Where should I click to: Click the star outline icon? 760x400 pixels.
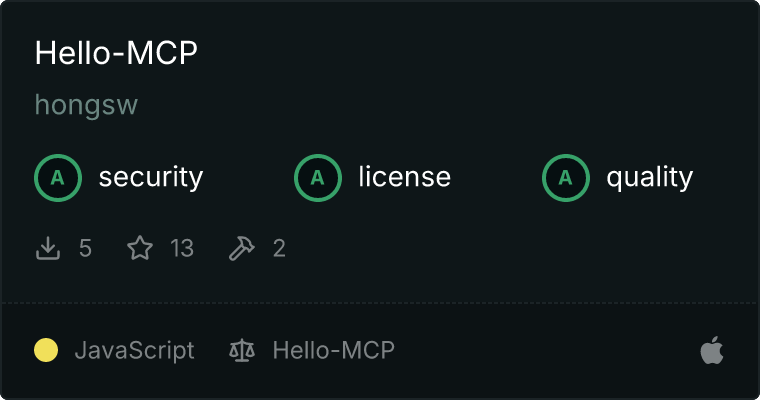(140, 248)
